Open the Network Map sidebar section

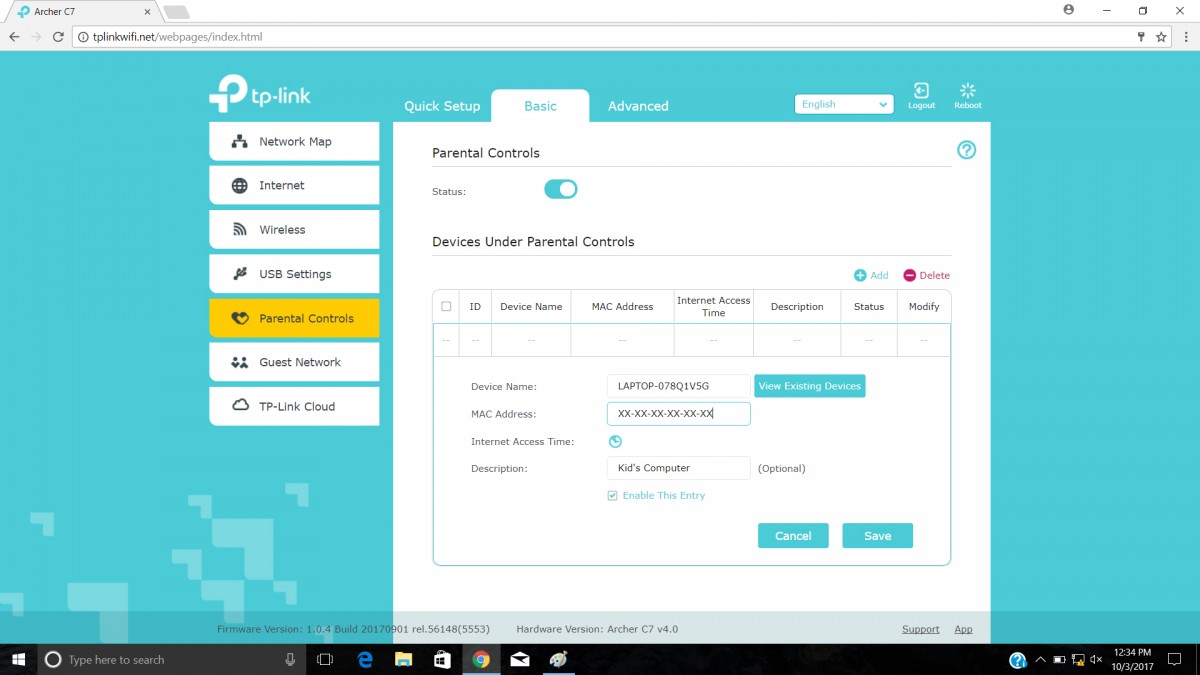tap(294, 141)
